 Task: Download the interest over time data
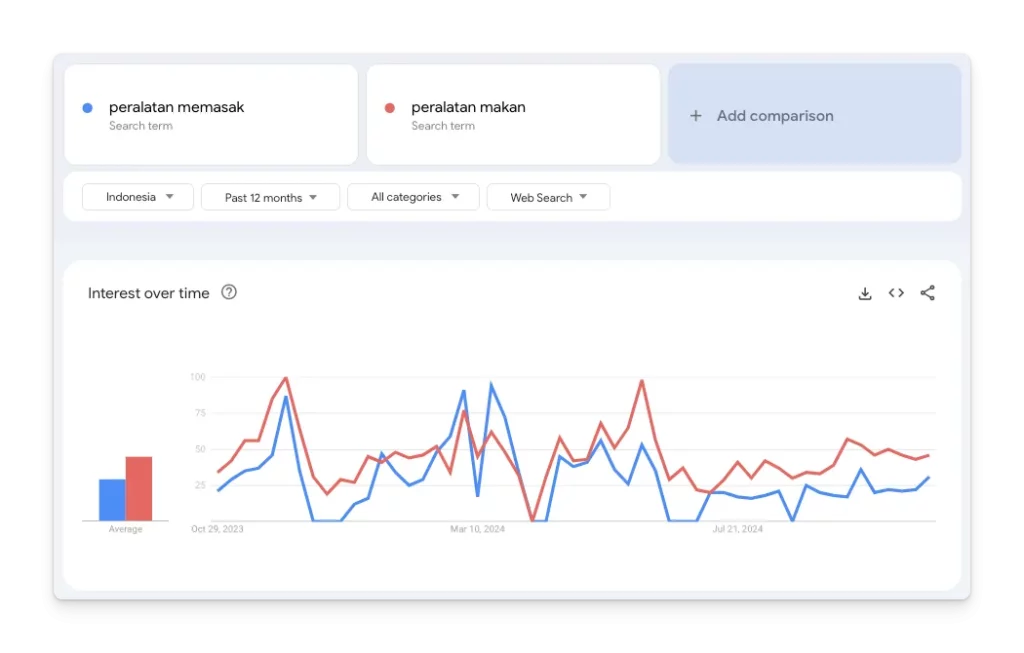click(865, 294)
